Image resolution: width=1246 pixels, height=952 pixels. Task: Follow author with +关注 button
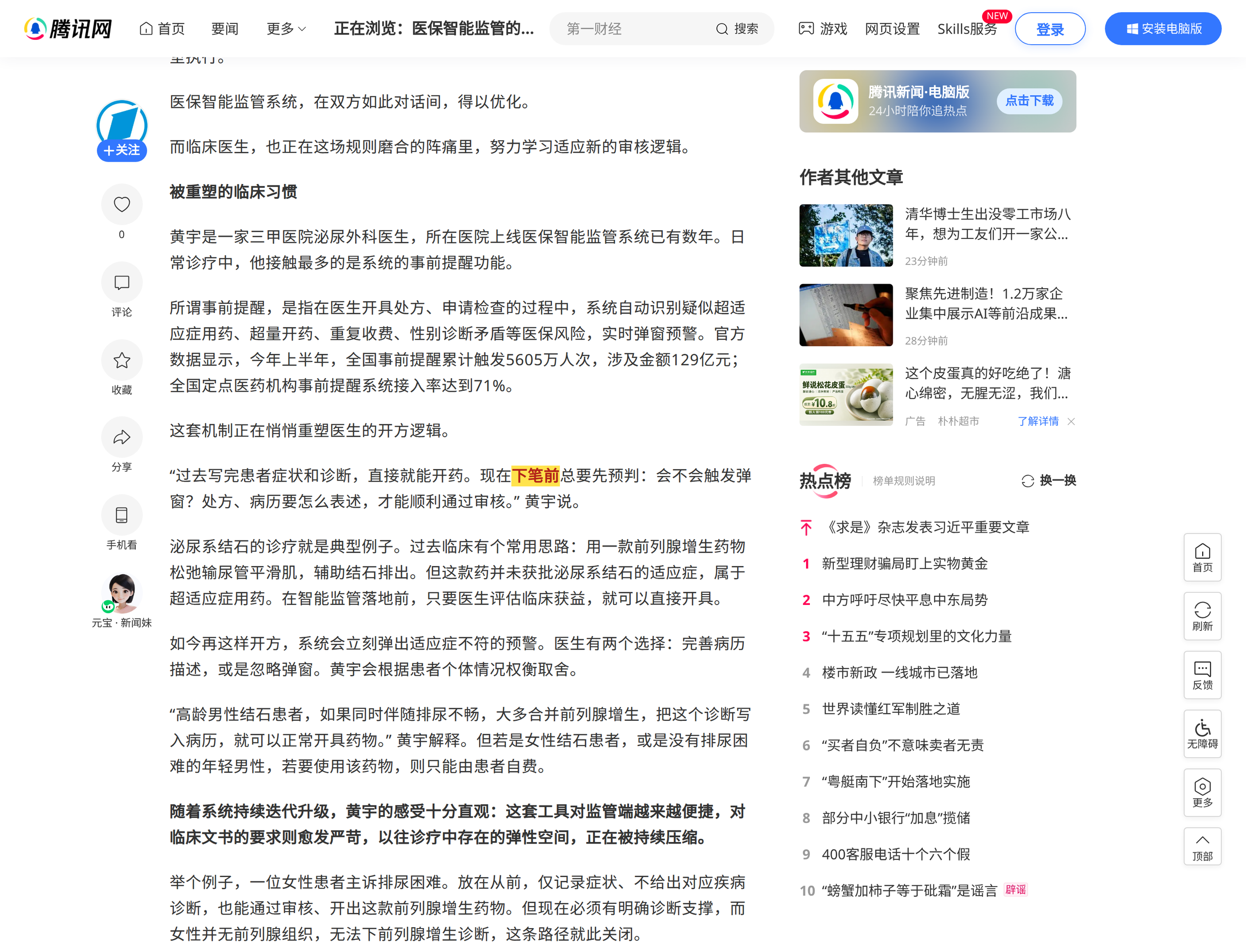121,150
